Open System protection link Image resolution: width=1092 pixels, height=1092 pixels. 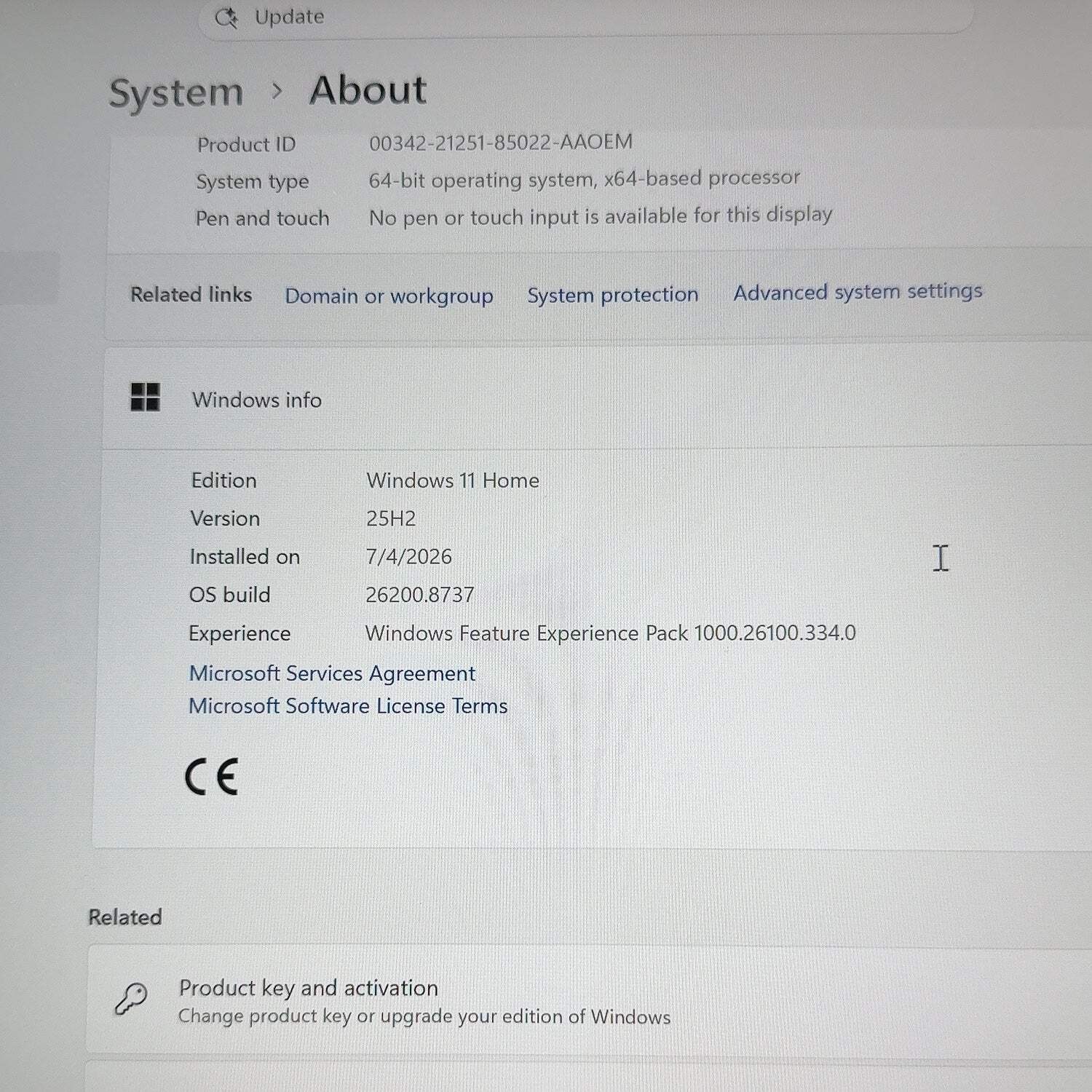[612, 294]
